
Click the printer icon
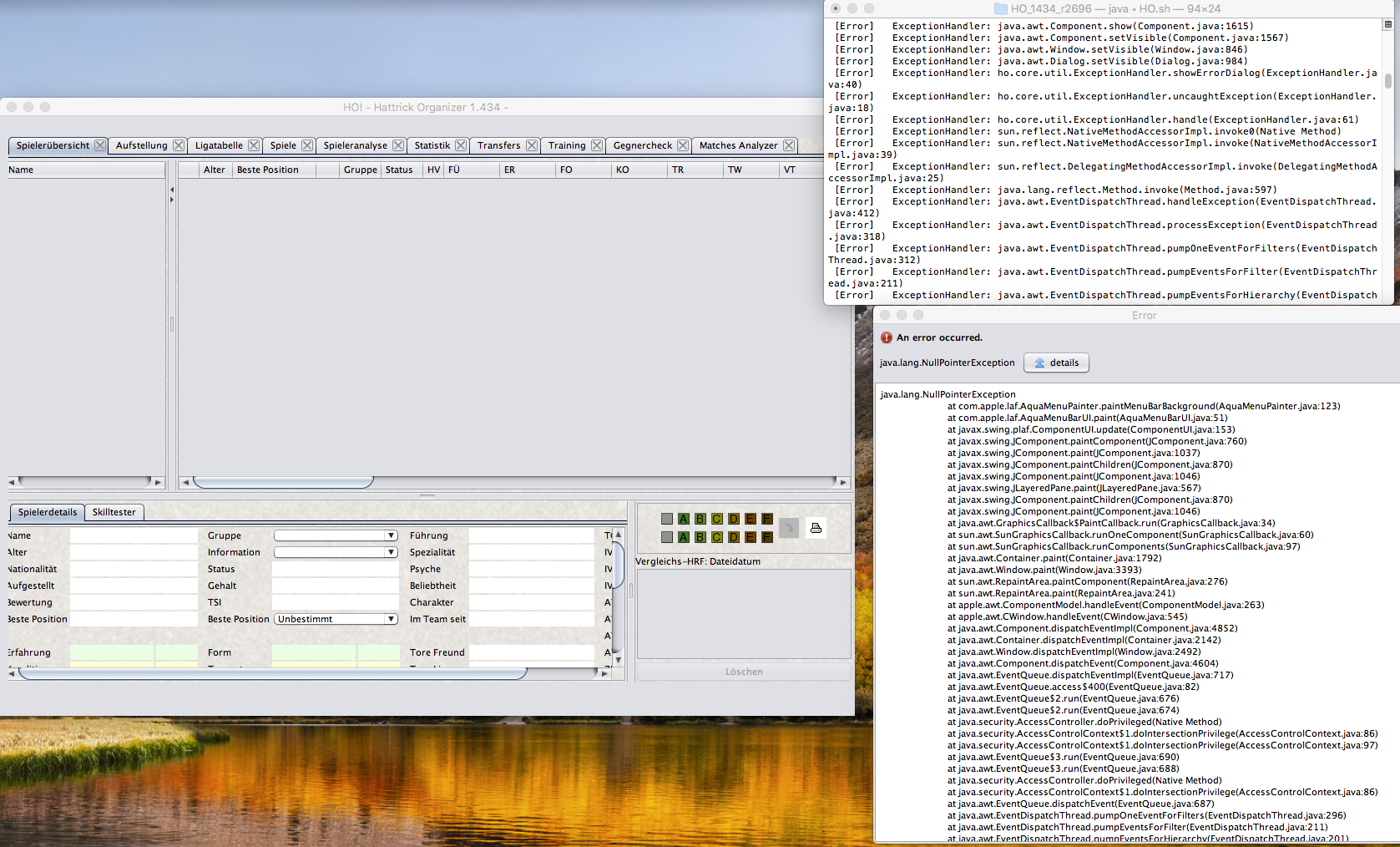click(x=816, y=528)
